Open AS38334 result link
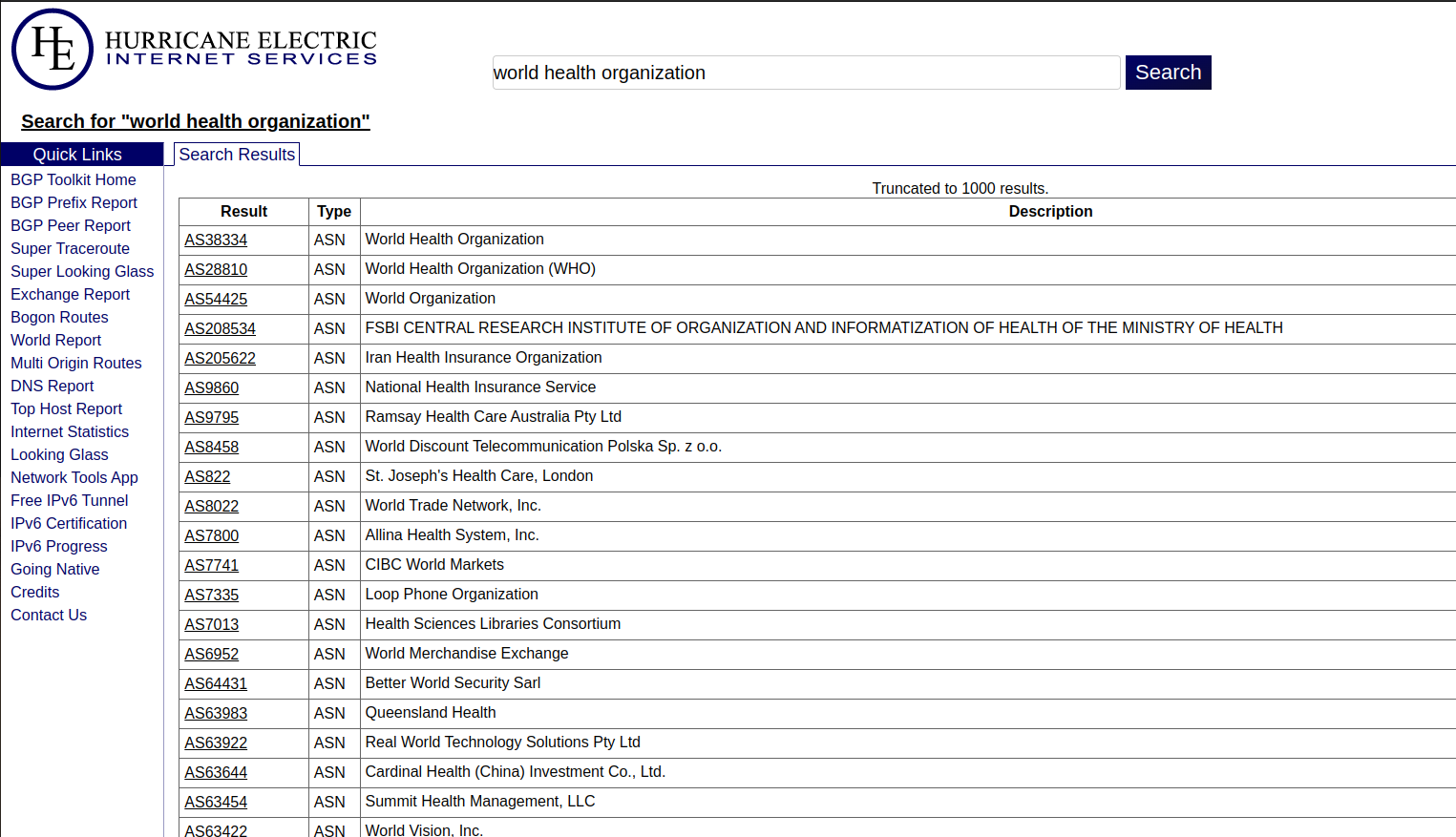 [x=216, y=240]
